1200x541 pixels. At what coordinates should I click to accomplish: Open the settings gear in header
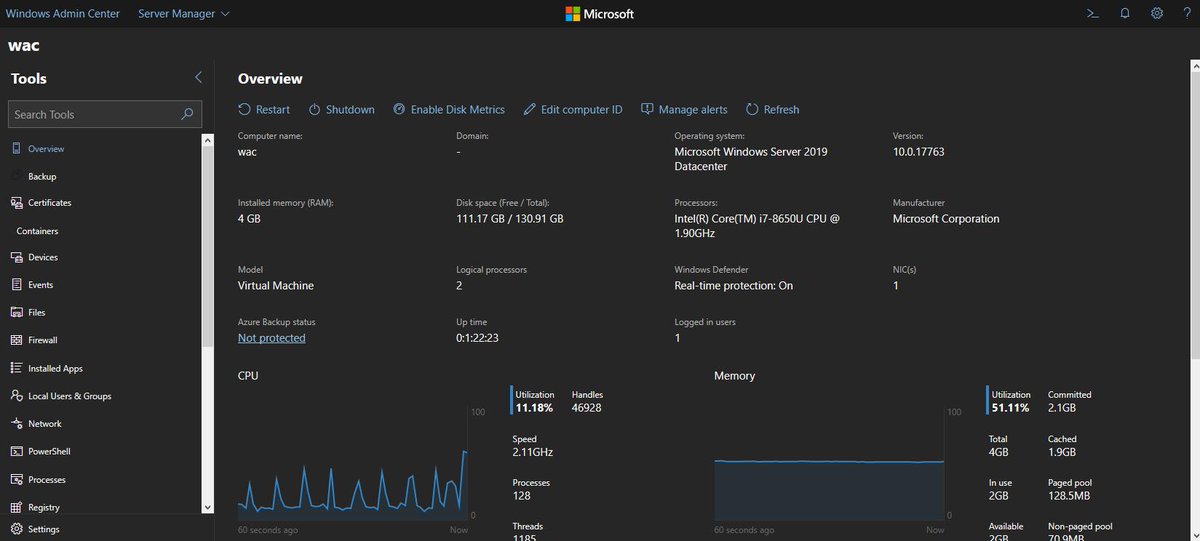click(x=1157, y=14)
